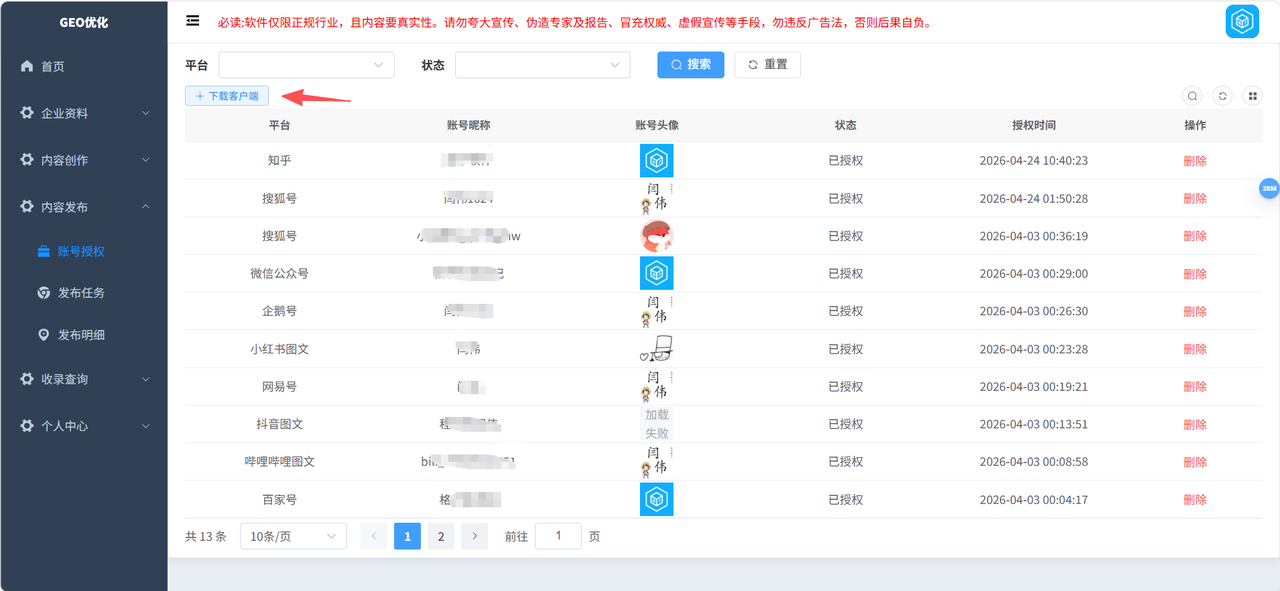The image size is (1280, 591).
Task: Click the next page arrow
Action: pos(475,536)
